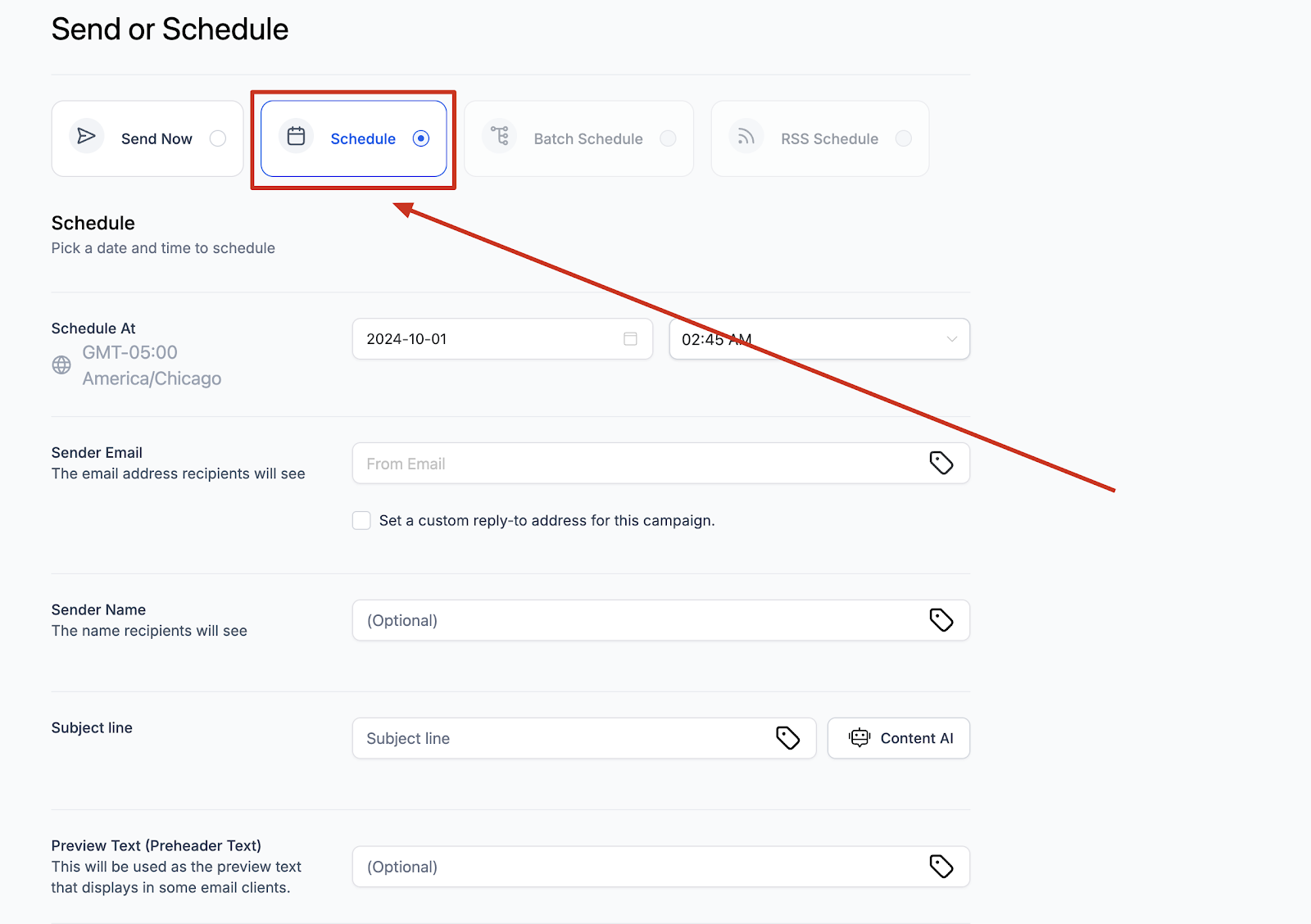Click the calendar icon in Schedule card
Viewport: 1311px width, 924px height.
click(297, 136)
